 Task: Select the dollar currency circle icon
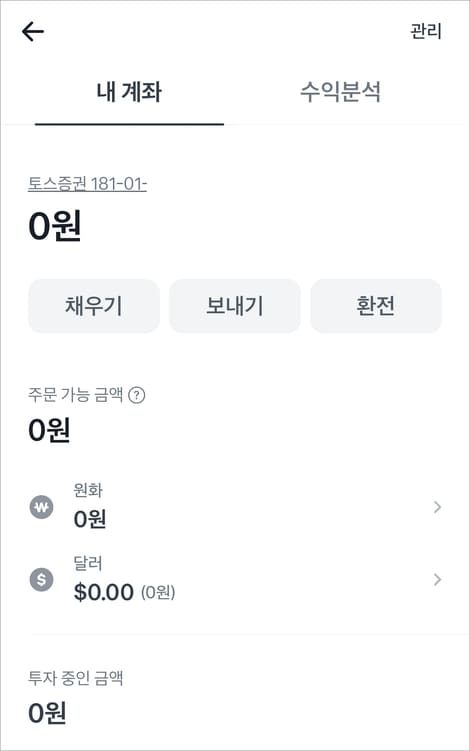click(42, 580)
